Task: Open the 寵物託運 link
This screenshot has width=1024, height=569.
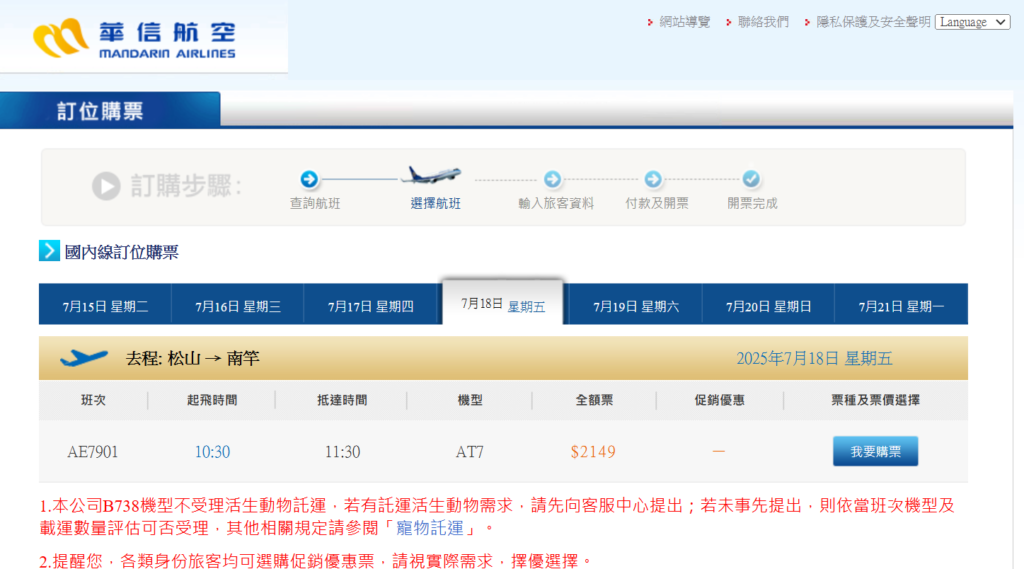Action: (x=430, y=528)
